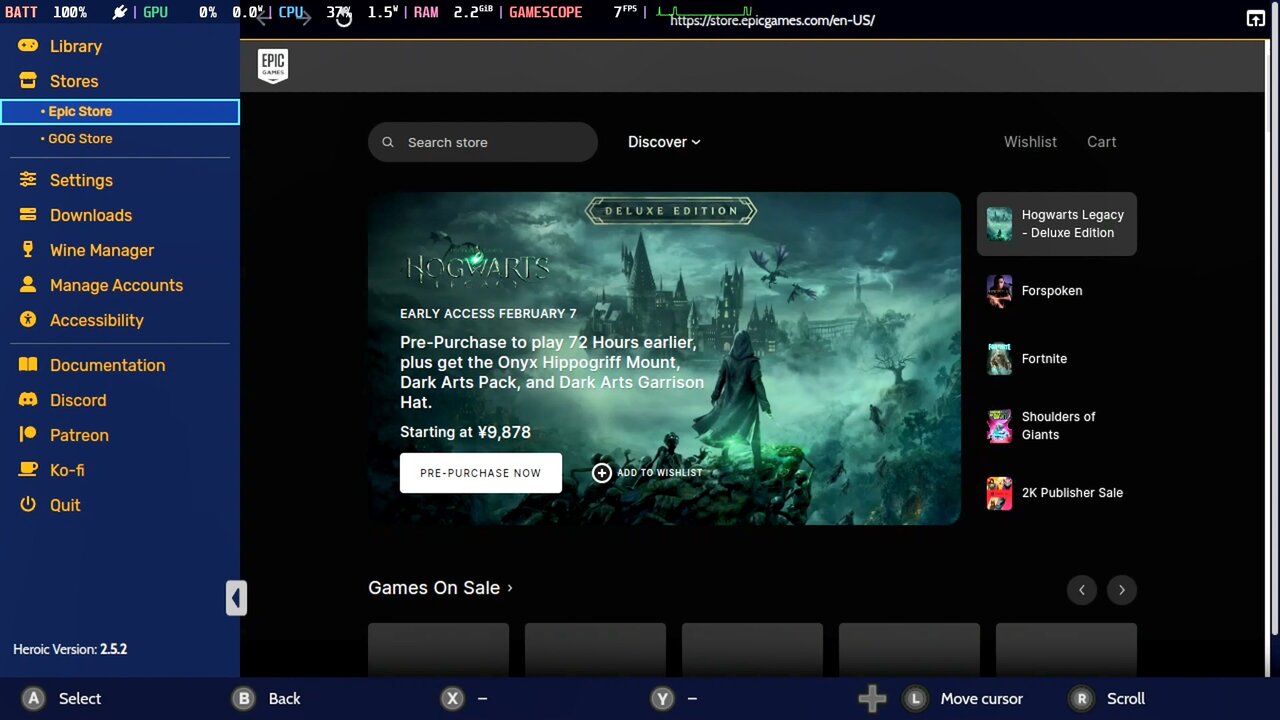
Task: Show next Games On Sale items
Action: pyautogui.click(x=1121, y=590)
